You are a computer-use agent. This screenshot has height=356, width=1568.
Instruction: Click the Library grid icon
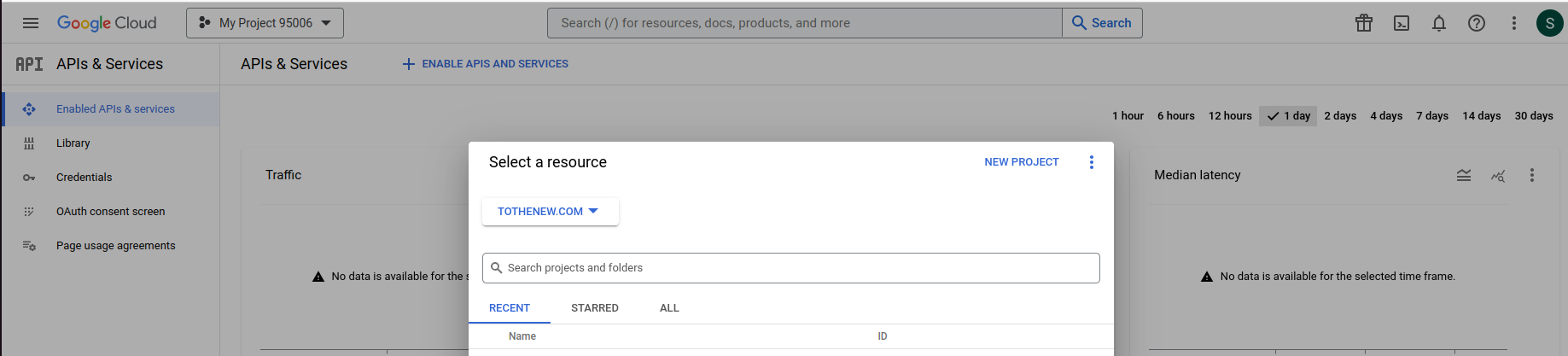29,143
